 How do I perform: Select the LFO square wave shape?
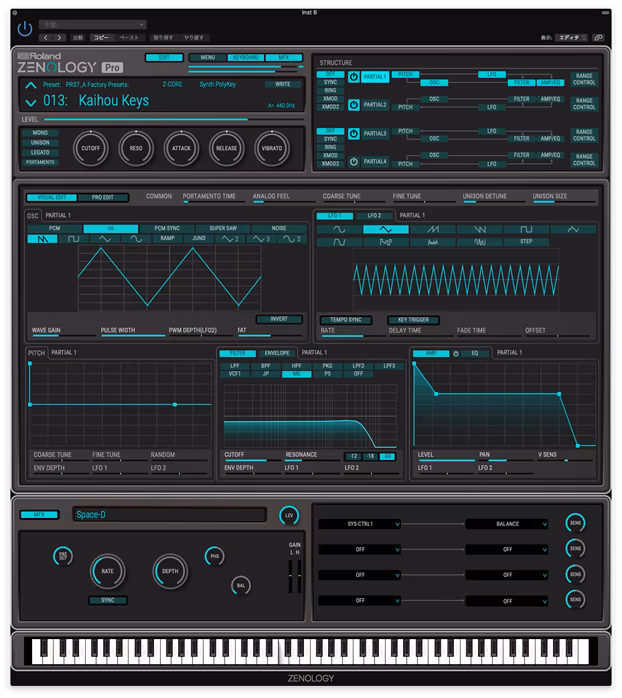(x=526, y=229)
